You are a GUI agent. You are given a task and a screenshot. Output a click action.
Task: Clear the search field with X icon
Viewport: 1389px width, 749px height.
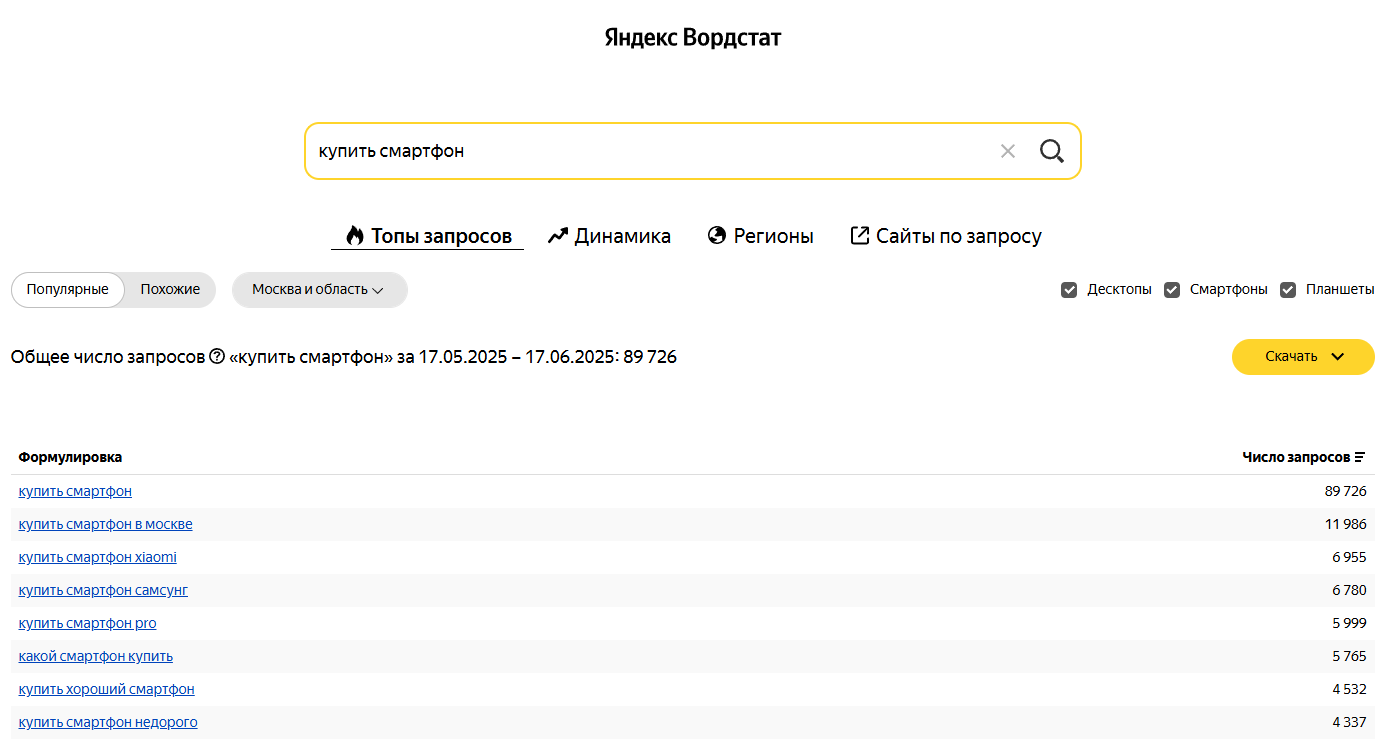[x=1007, y=151]
